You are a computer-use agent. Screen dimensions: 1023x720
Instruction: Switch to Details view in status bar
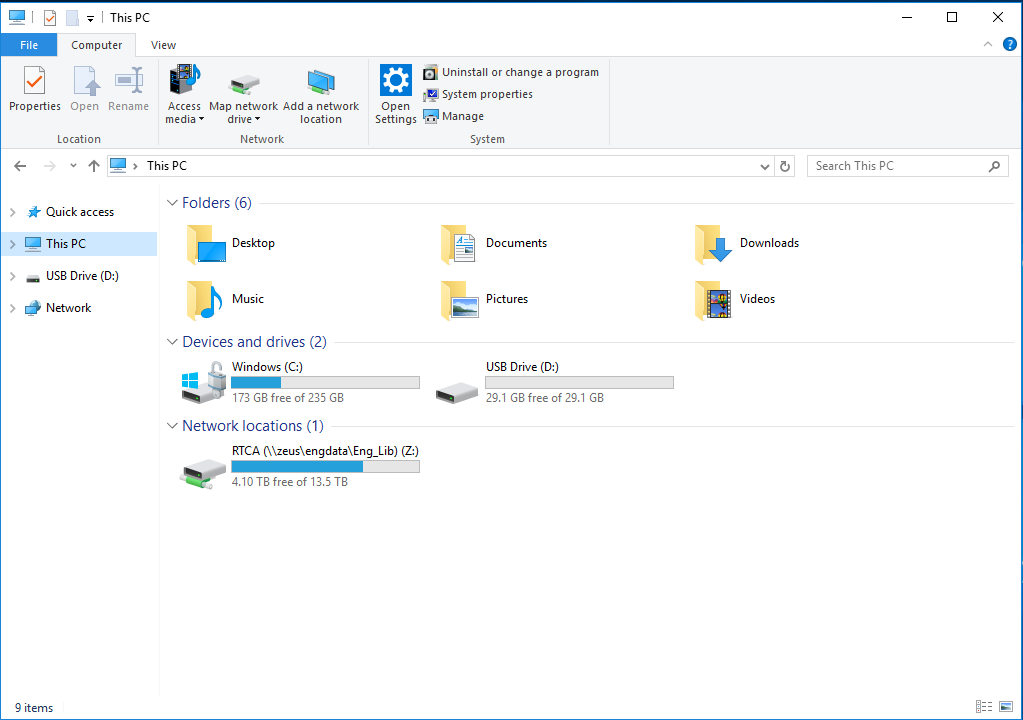point(984,706)
